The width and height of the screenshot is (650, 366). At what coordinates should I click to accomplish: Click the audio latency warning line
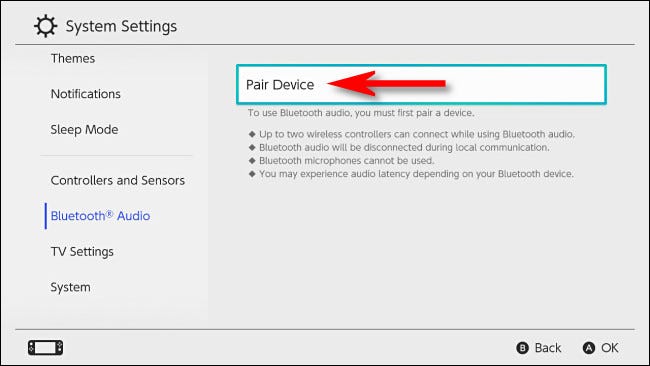416,174
